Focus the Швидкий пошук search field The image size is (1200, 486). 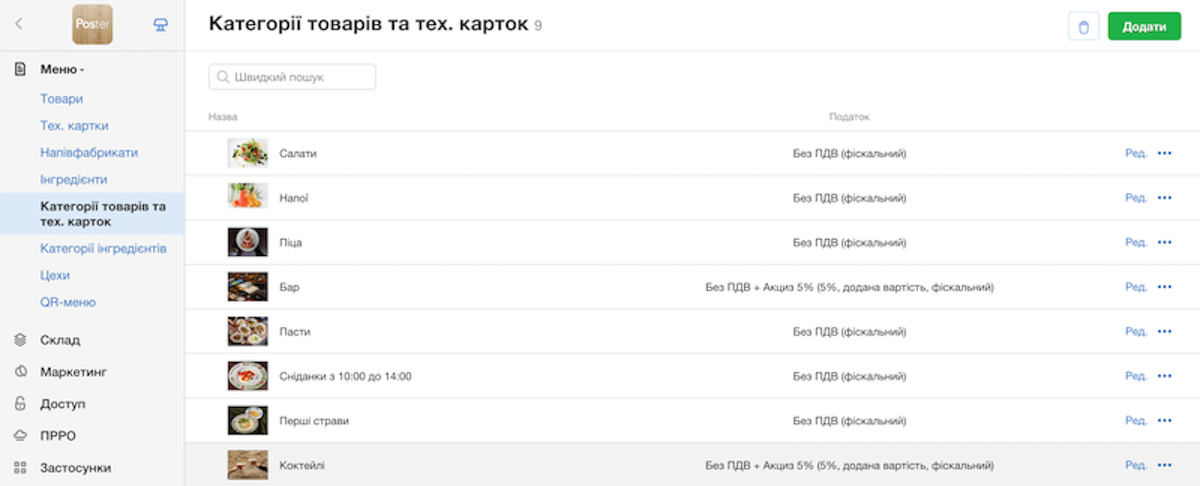[x=292, y=77]
